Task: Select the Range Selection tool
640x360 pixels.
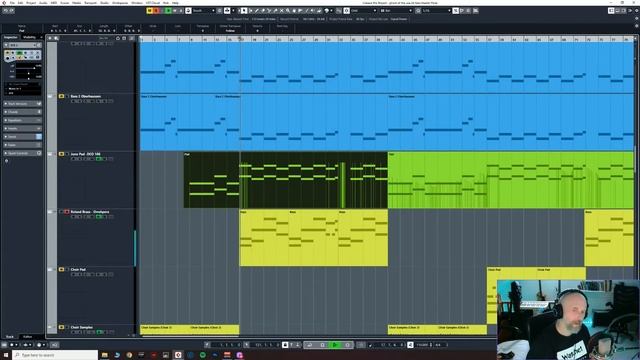Action: tap(251, 10)
